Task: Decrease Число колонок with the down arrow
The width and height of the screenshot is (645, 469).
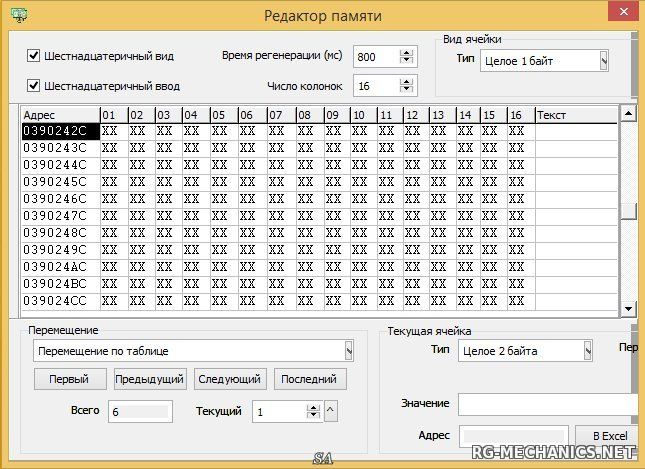Action: pyautogui.click(x=406, y=91)
